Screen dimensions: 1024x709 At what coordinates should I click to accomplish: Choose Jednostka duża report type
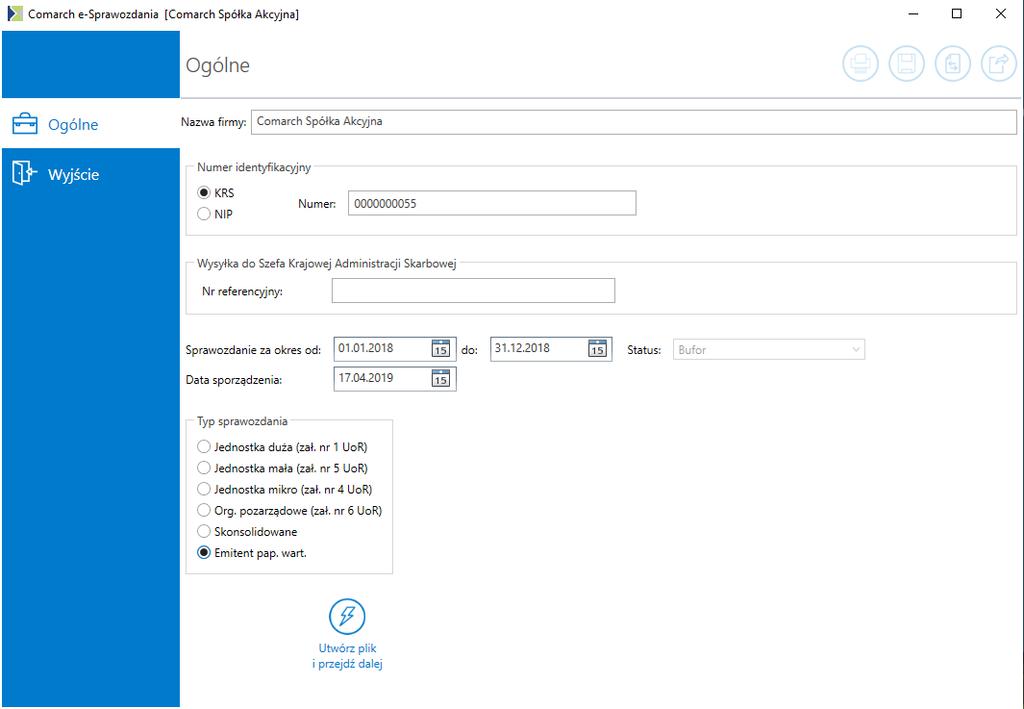(204, 447)
